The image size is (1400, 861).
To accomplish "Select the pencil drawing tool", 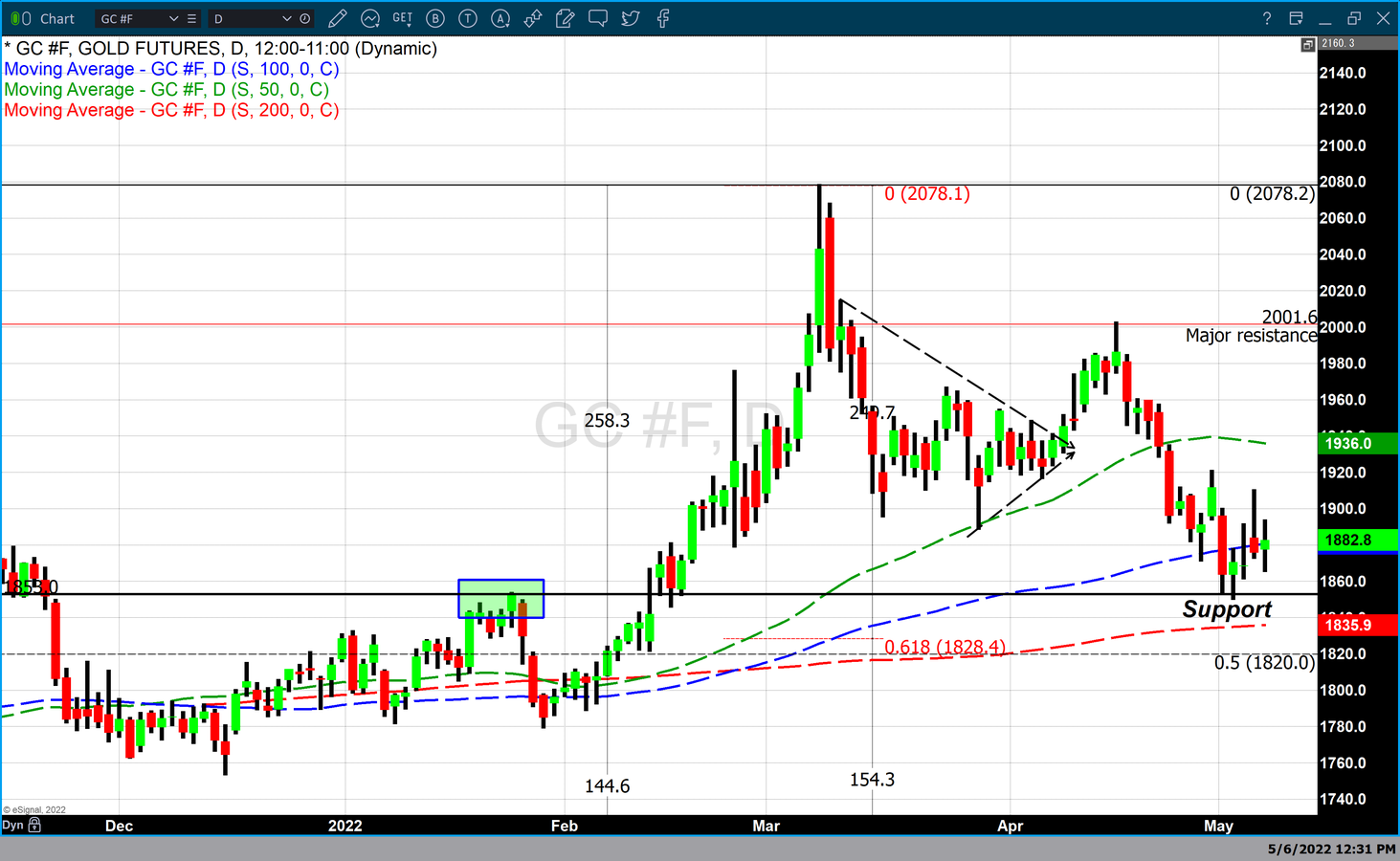I will 337,18.
